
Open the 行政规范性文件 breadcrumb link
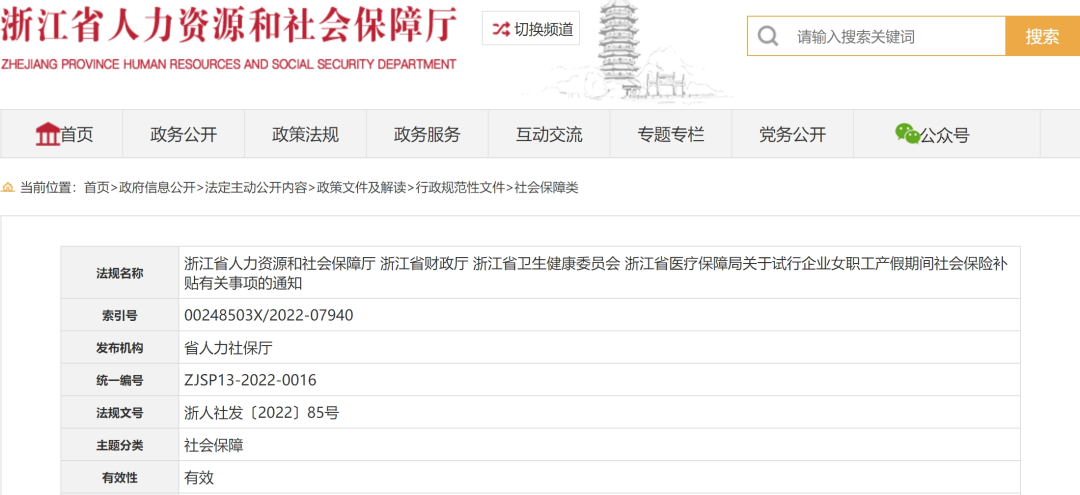coord(460,188)
